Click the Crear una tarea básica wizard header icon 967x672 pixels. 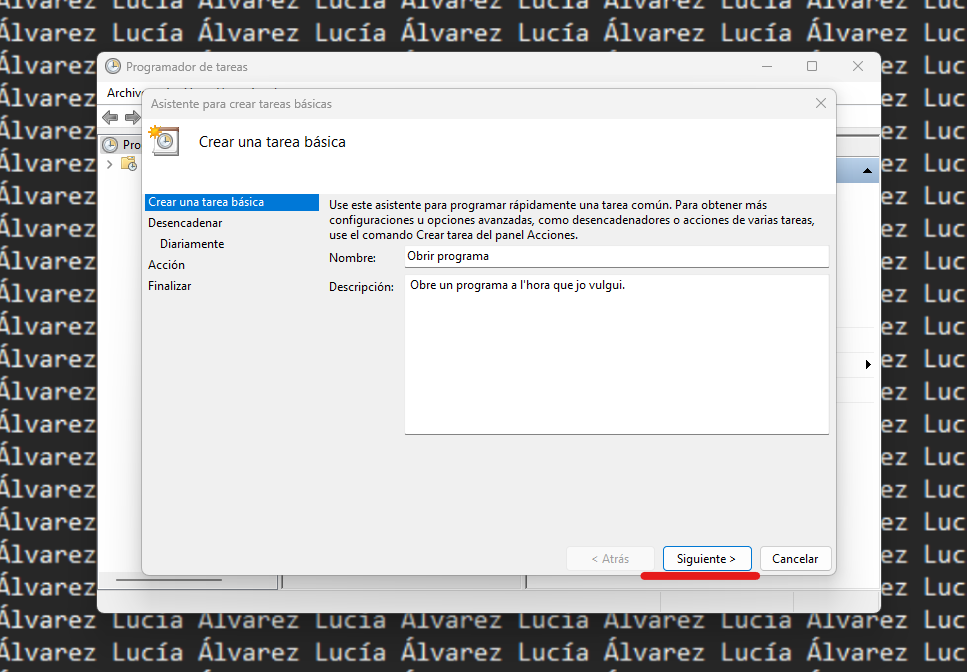163,140
